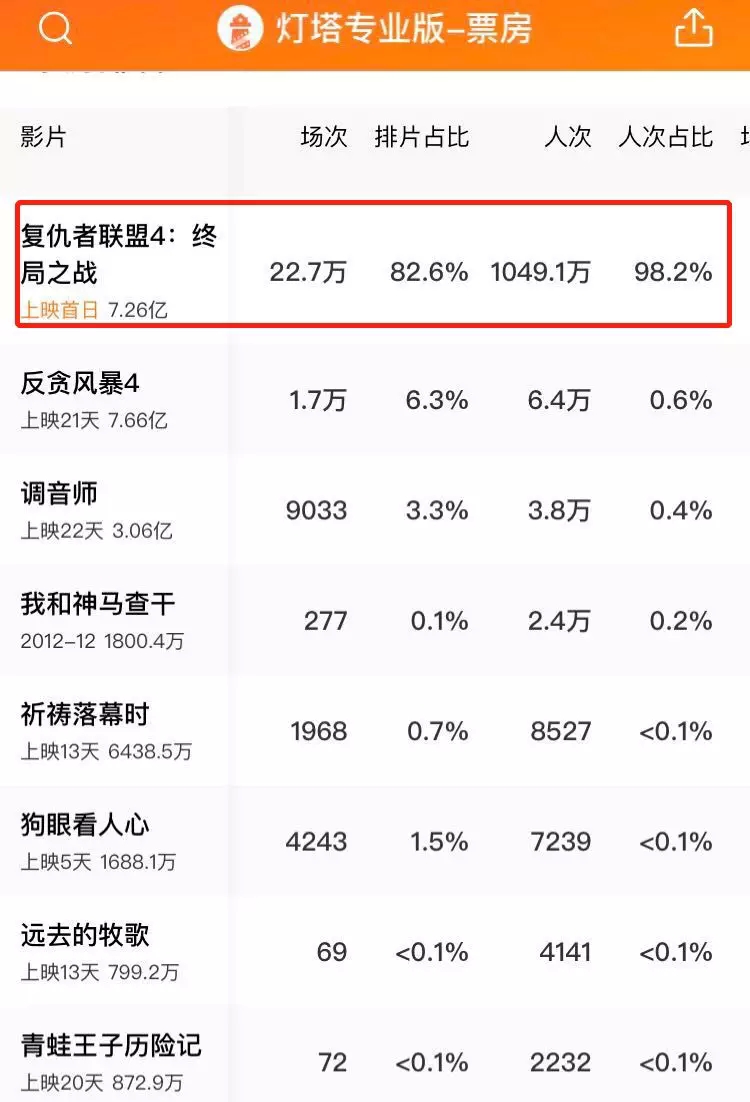Sort by 人次 column header

567,137
